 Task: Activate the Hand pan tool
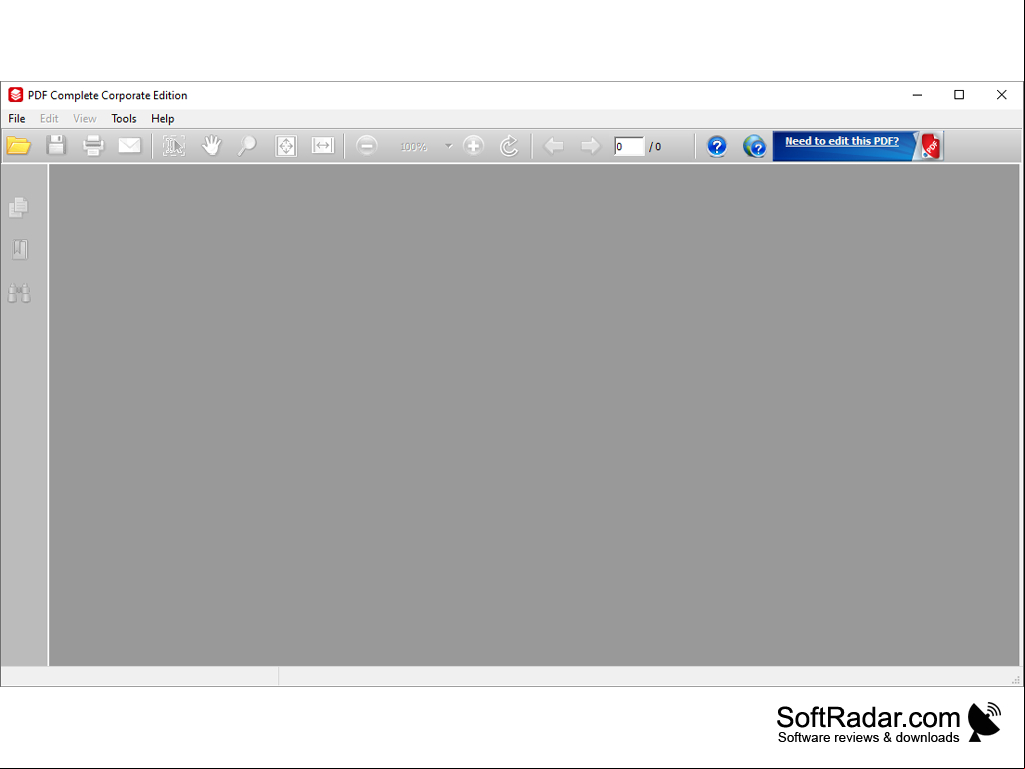click(x=211, y=145)
